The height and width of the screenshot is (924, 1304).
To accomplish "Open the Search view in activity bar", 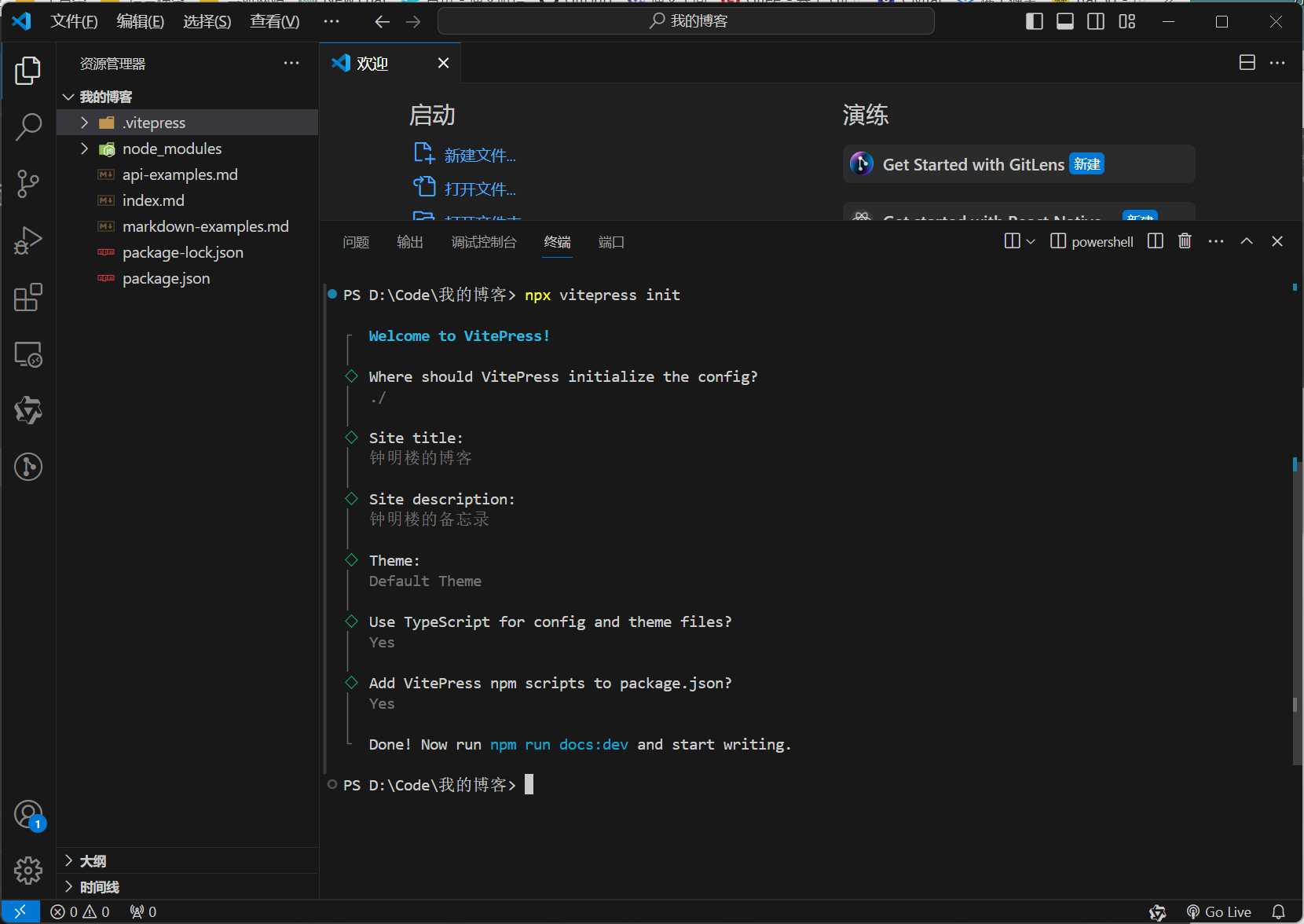I will (28, 126).
